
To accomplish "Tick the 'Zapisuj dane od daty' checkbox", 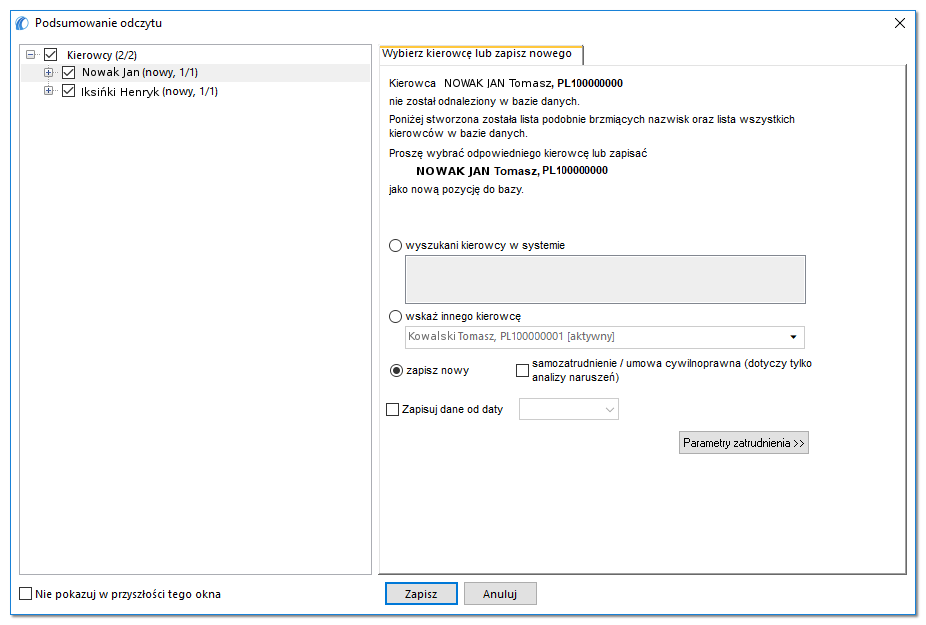I will [393, 409].
